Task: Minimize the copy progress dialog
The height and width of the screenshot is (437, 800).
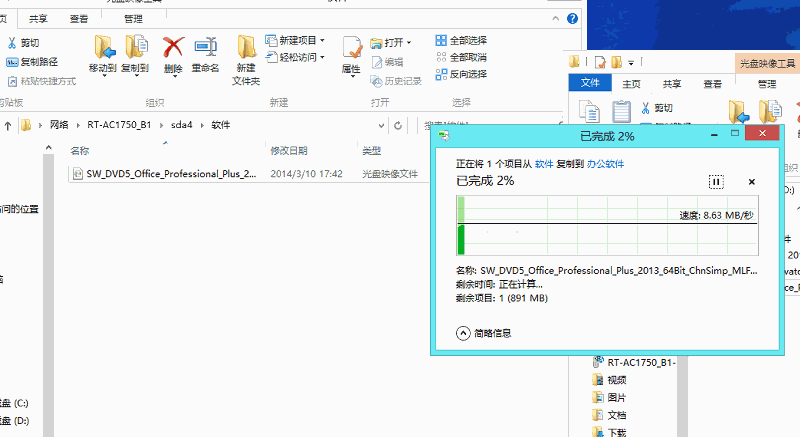Action: [x=714, y=134]
